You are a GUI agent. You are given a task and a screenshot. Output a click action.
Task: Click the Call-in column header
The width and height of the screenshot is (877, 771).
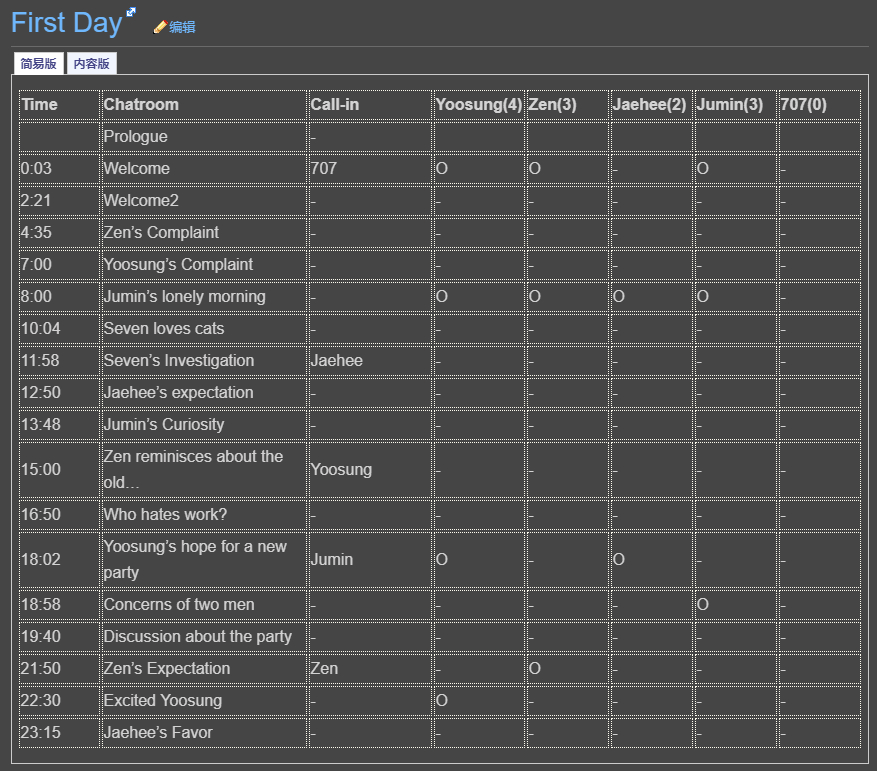pos(370,105)
